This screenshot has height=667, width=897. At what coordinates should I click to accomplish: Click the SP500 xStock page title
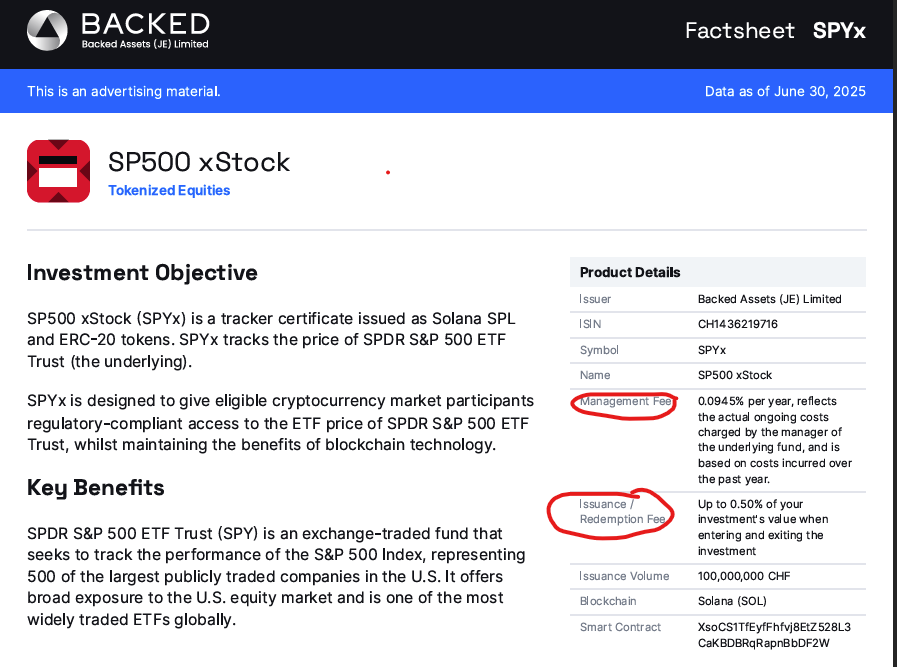pyautogui.click(x=199, y=162)
